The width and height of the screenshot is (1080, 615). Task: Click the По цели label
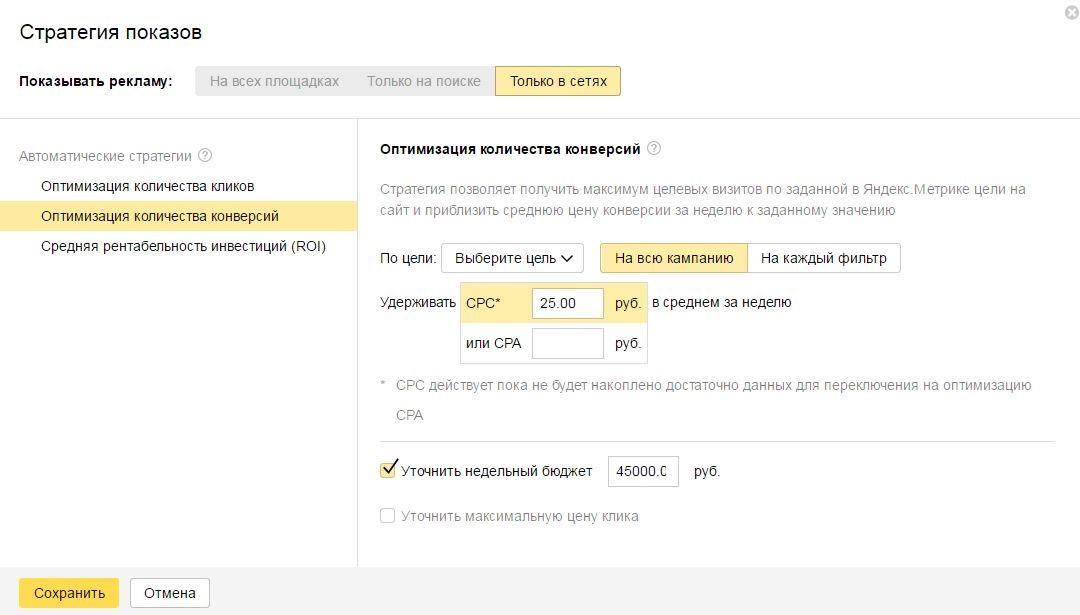click(x=408, y=258)
